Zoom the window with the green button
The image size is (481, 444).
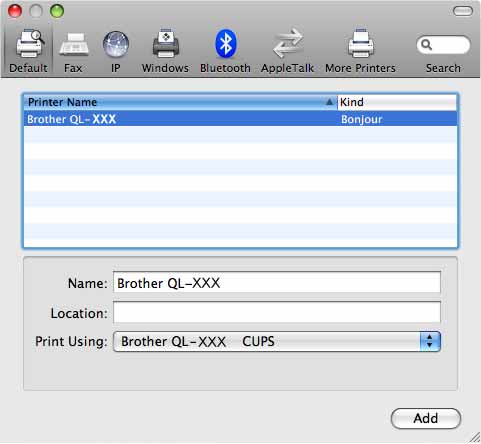point(57,11)
